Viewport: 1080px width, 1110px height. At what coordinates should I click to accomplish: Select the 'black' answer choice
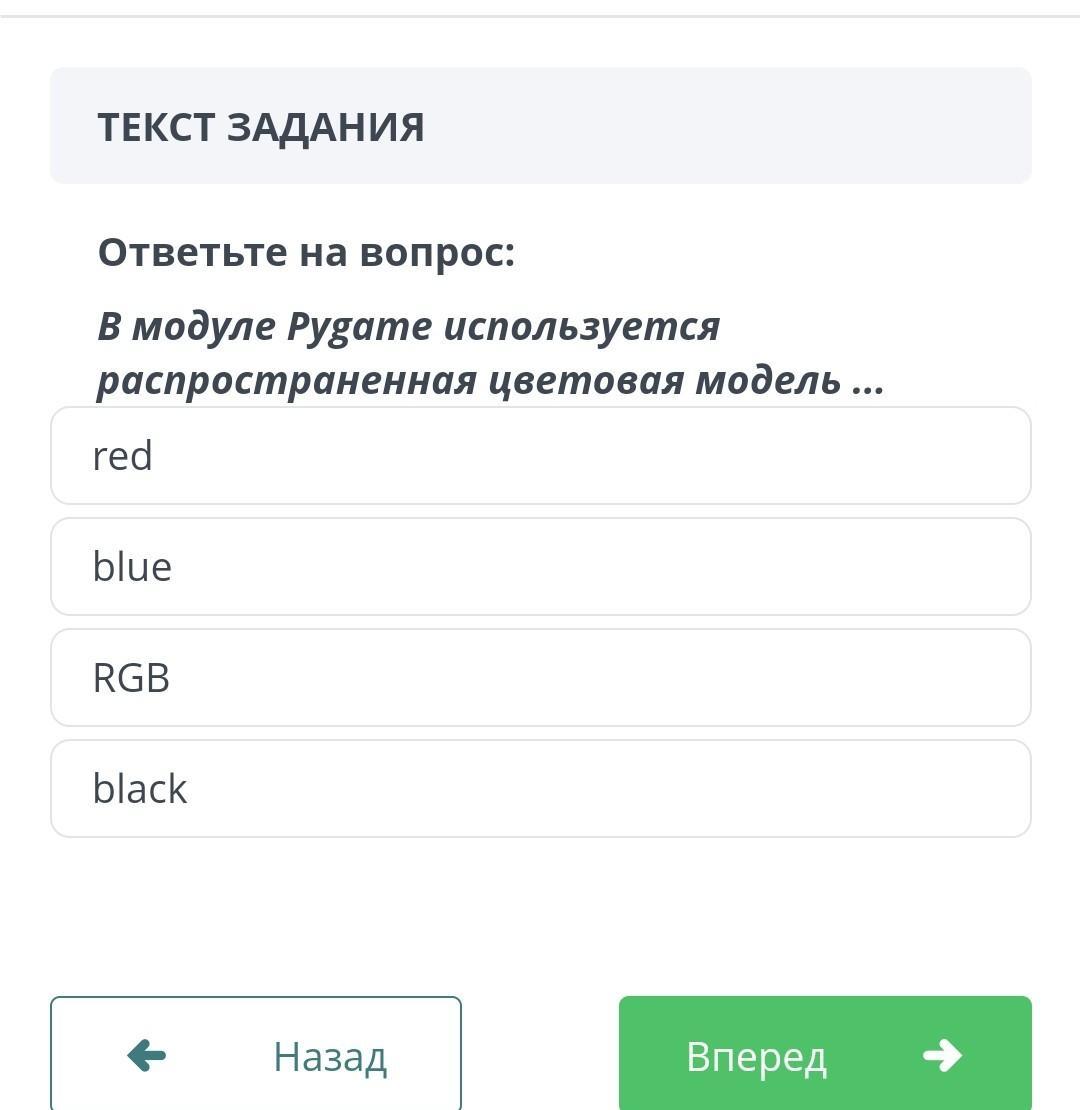click(x=140, y=789)
